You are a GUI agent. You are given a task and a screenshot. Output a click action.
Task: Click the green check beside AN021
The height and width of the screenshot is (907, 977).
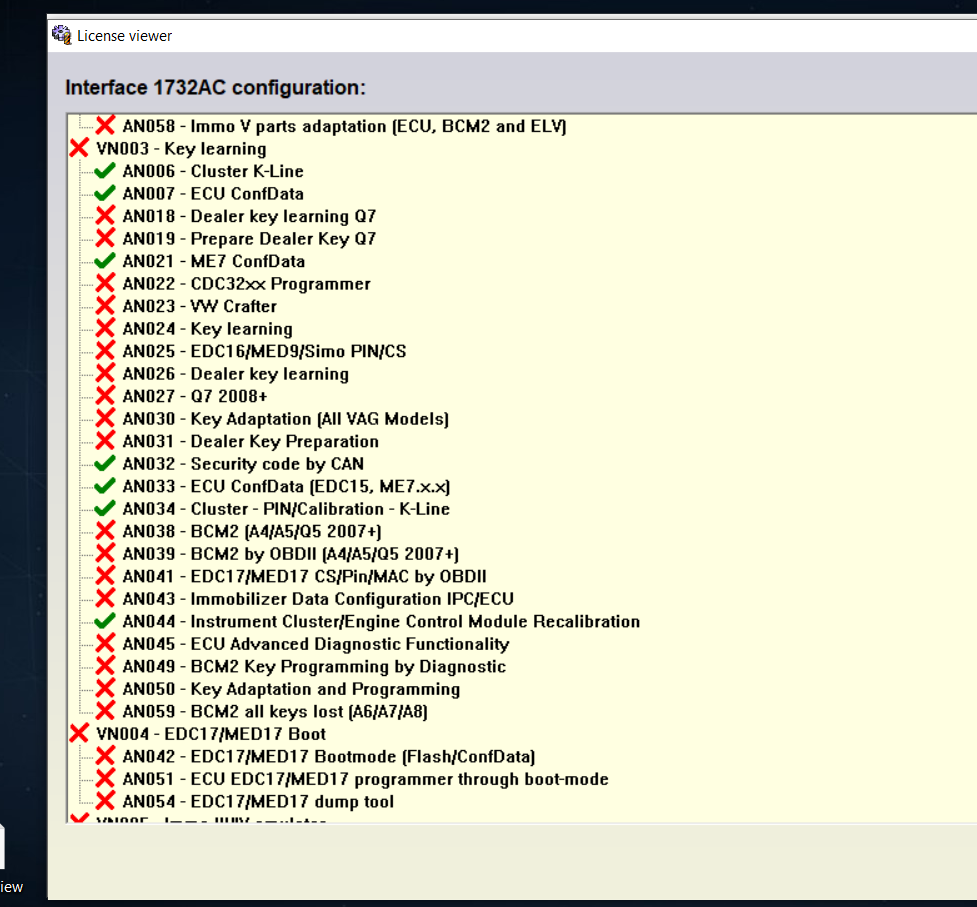pos(105,260)
